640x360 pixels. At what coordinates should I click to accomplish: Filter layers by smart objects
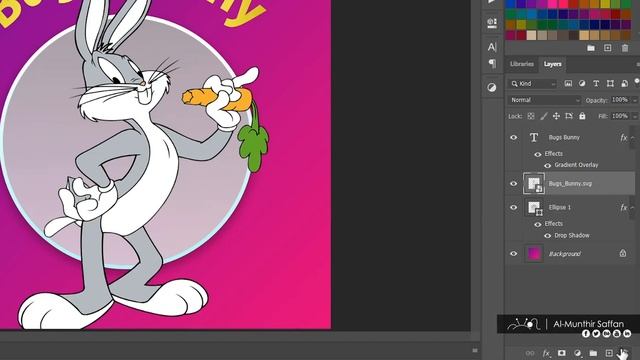pos(624,84)
